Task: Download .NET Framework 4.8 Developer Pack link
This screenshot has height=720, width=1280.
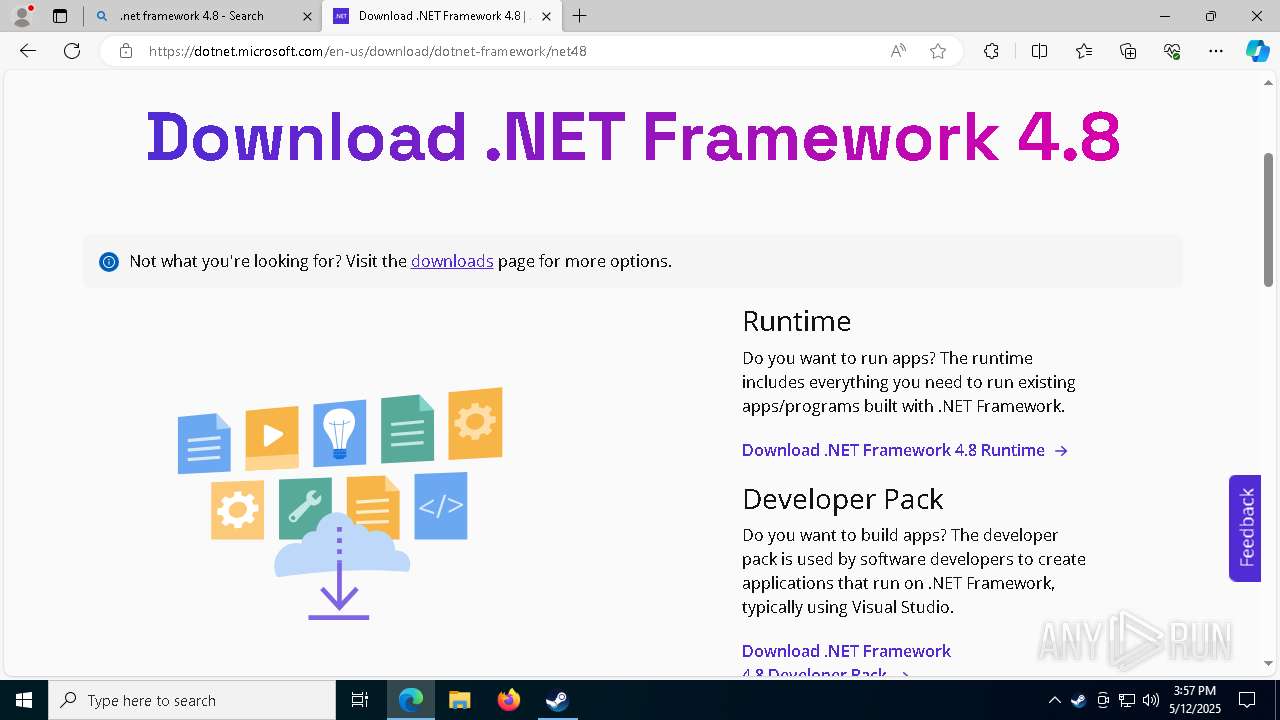Action: click(x=846, y=662)
